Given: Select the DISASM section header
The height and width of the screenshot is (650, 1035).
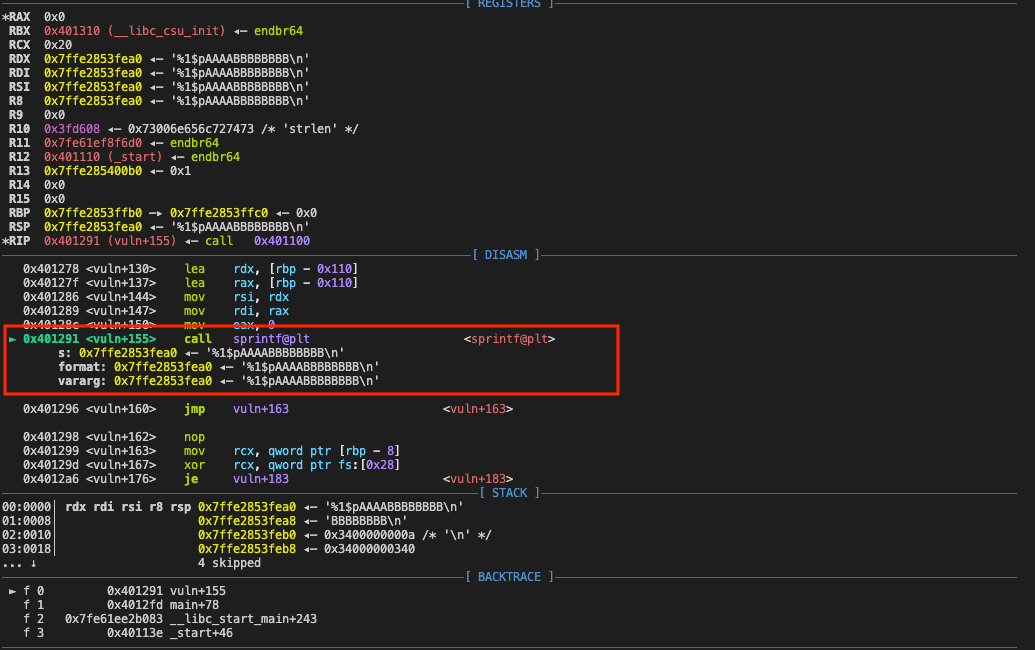Looking at the screenshot, I should click(x=506, y=255).
